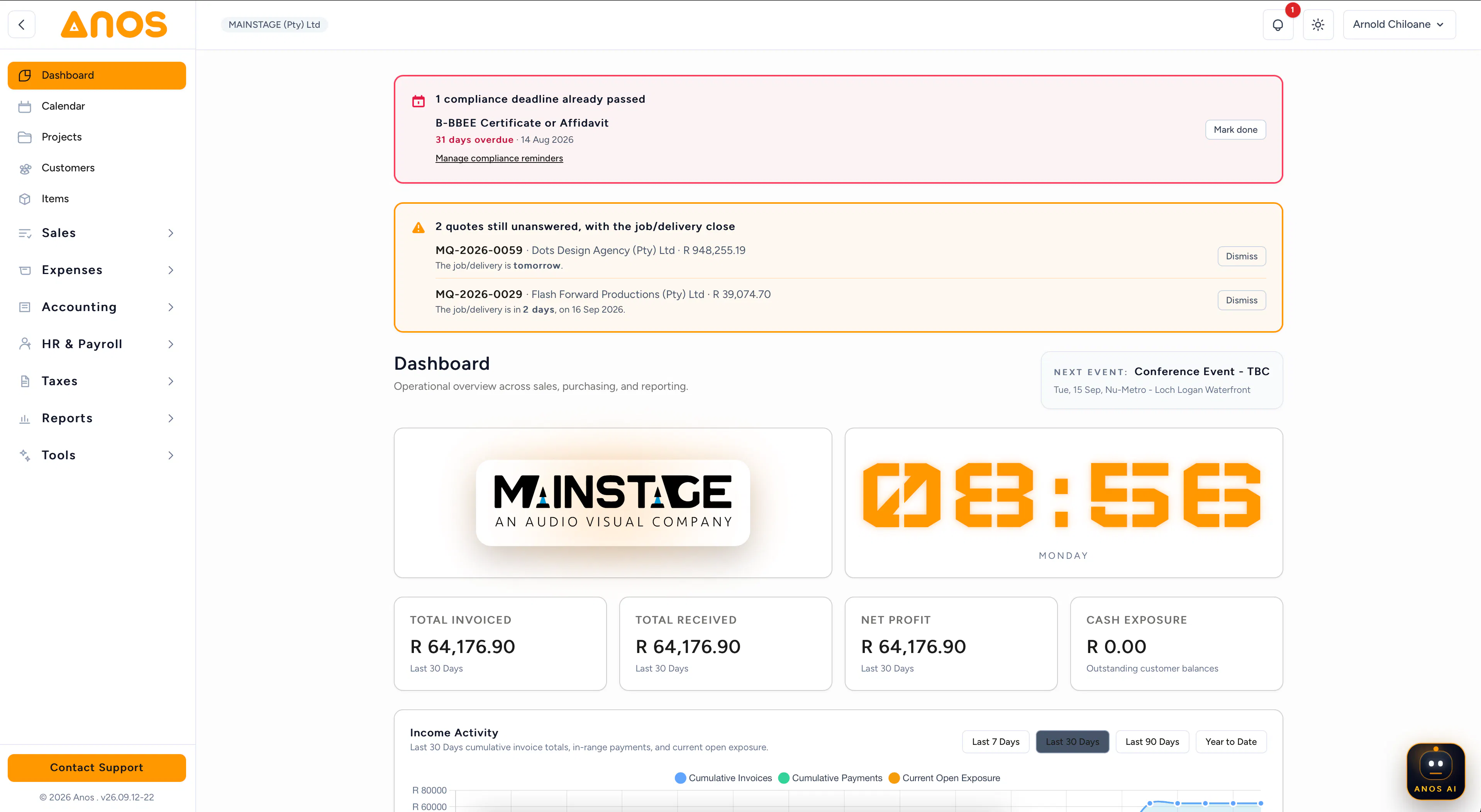Expand the Reports chevron
1481x812 pixels.
[171, 418]
